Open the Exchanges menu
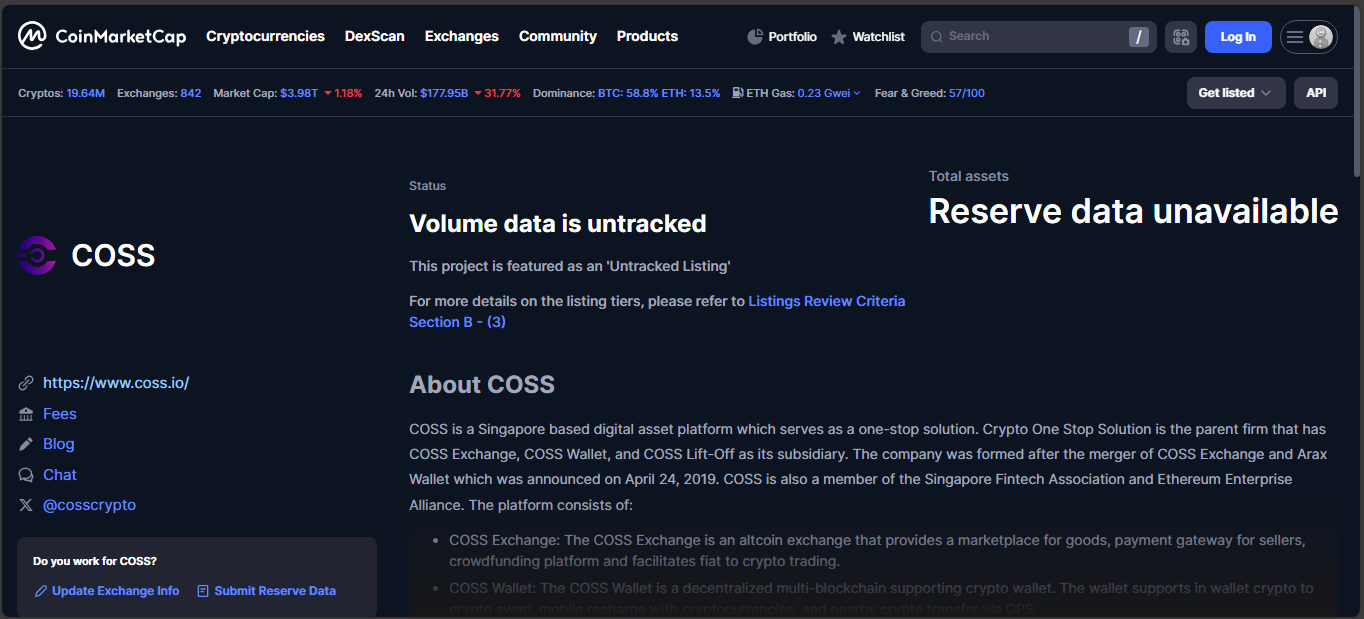Screen dimensions: 1364x619 pos(461,36)
